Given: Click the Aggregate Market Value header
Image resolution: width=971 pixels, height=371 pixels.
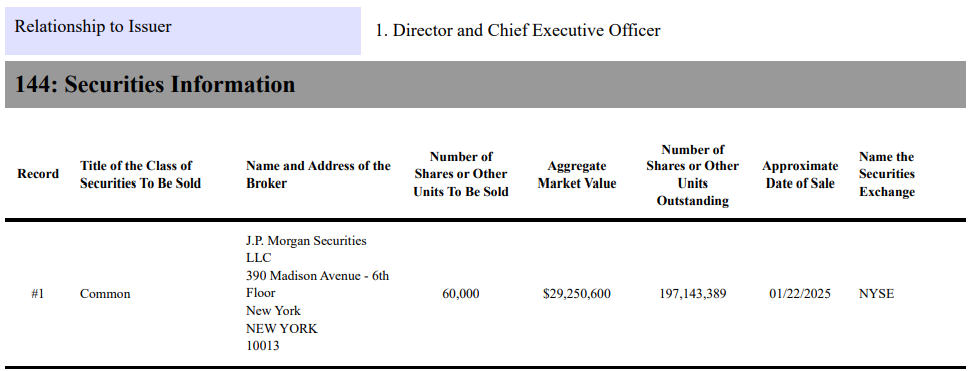Looking at the screenshot, I should tap(577, 175).
